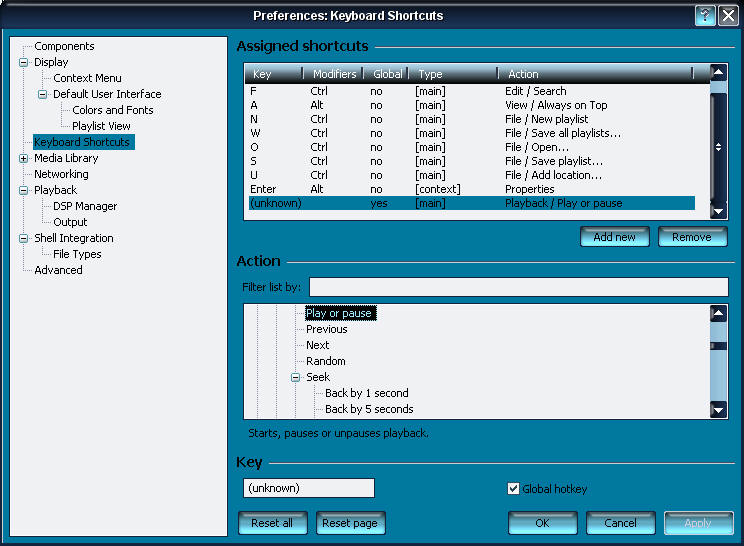The width and height of the screenshot is (744, 546).
Task: Collapse the Seek action group
Action: 296,377
